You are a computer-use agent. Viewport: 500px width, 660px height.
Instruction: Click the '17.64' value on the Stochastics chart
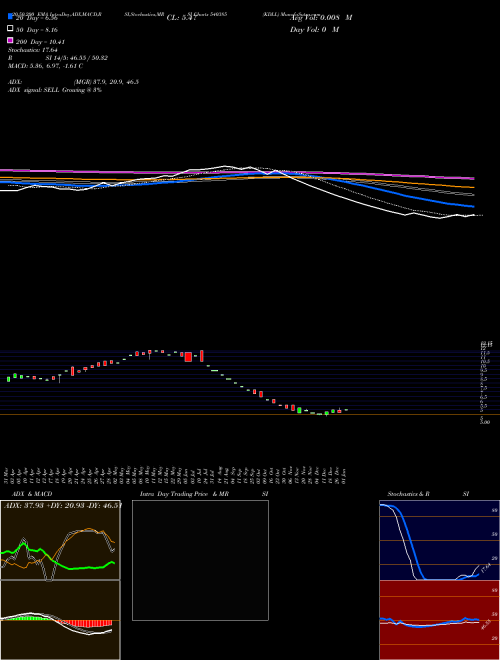point(485,567)
